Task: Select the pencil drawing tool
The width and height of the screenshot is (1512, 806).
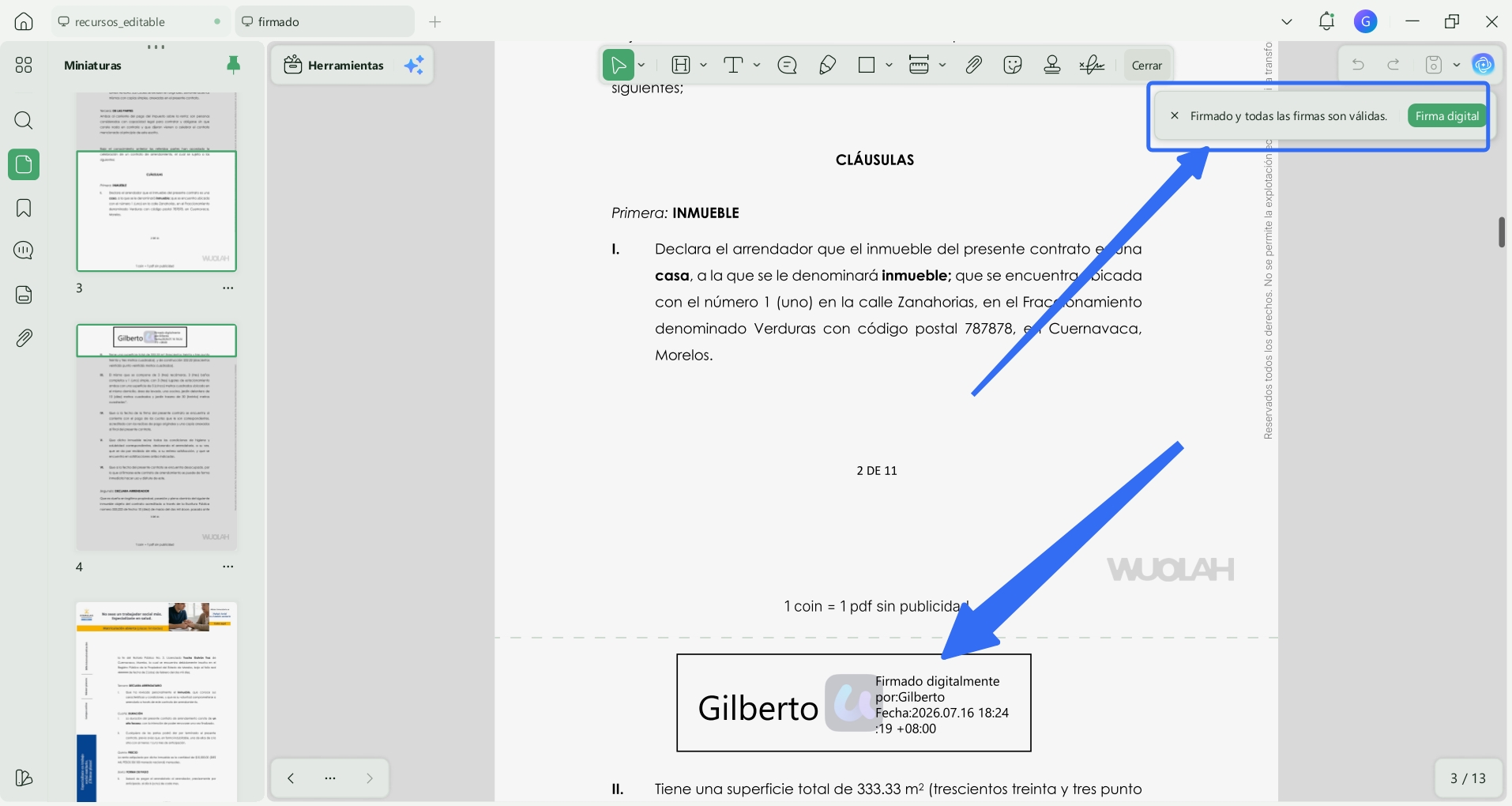Action: click(x=827, y=65)
